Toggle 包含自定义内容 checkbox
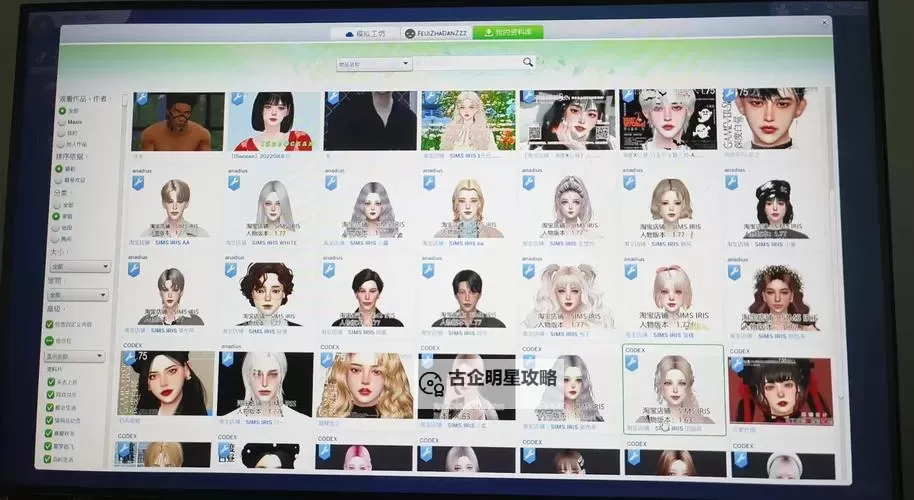914x500 pixels. (x=50, y=324)
